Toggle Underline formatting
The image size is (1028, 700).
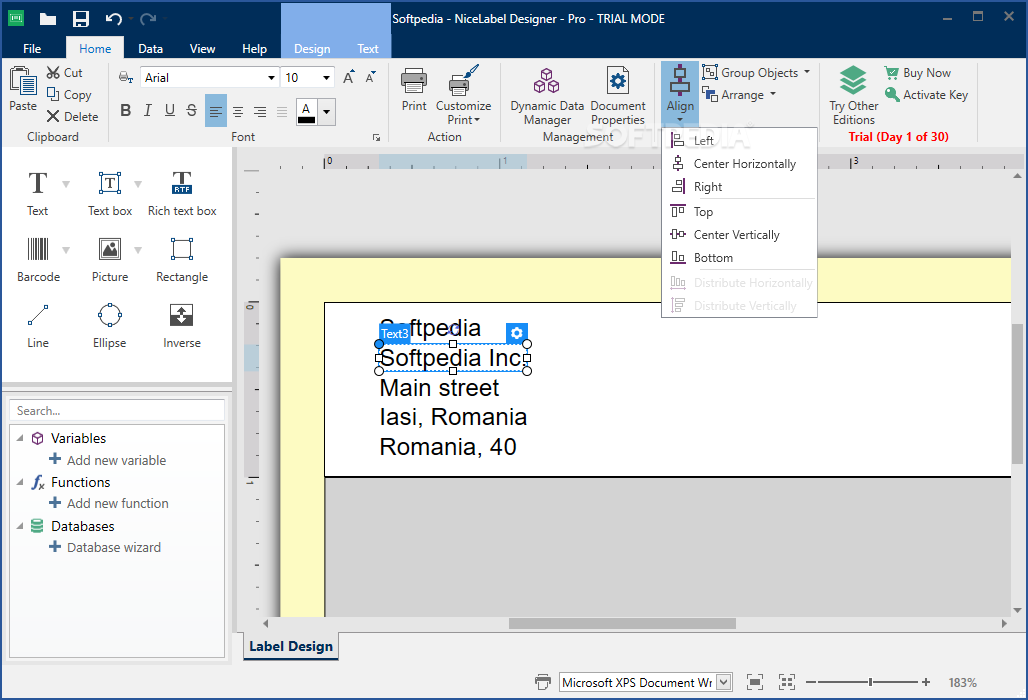(170, 111)
